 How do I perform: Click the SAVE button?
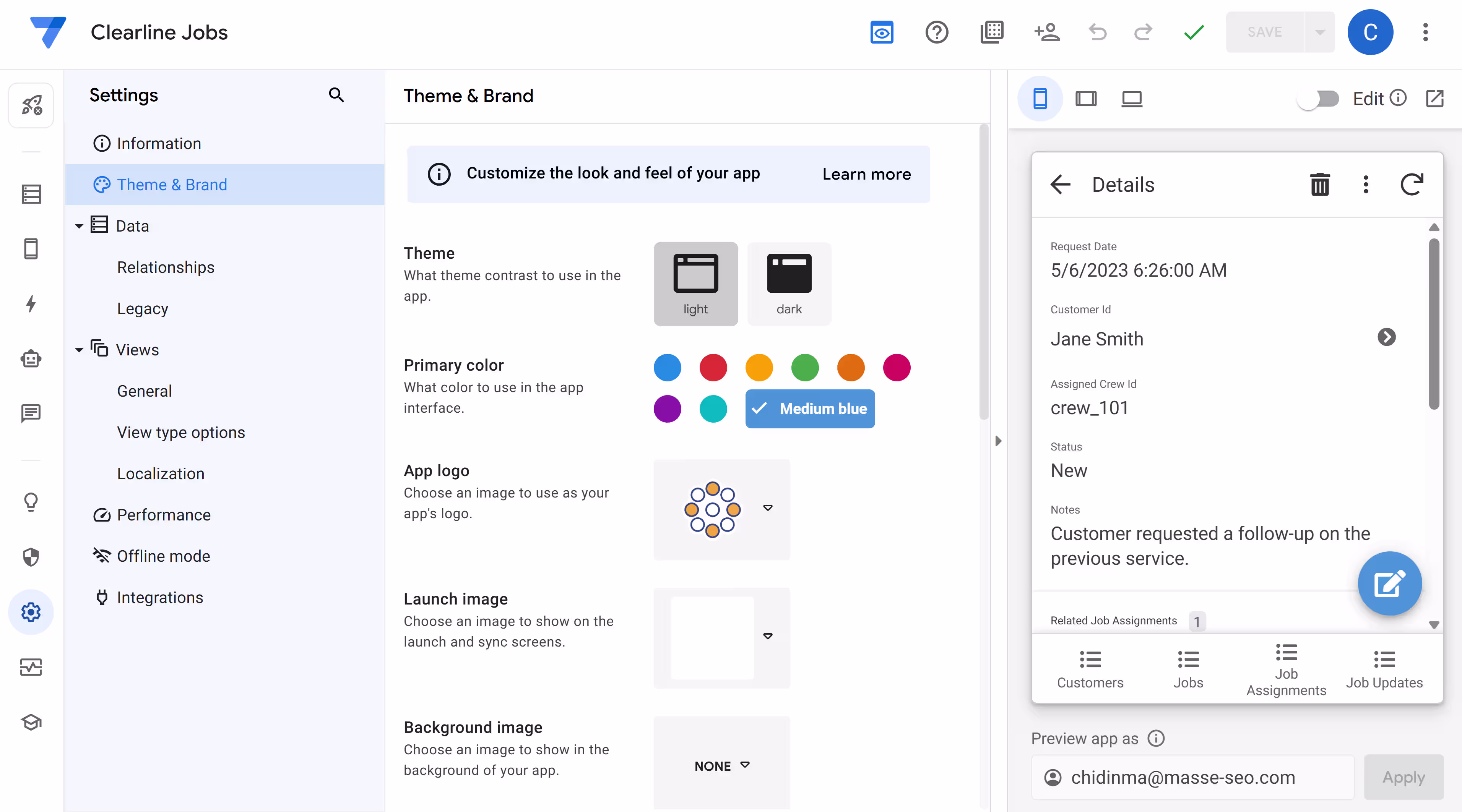click(1264, 32)
